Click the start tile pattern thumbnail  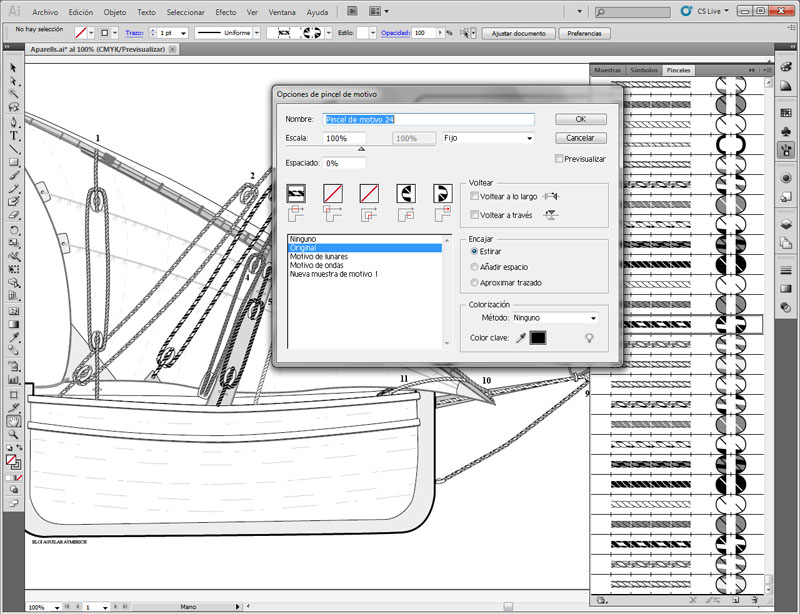pos(407,193)
